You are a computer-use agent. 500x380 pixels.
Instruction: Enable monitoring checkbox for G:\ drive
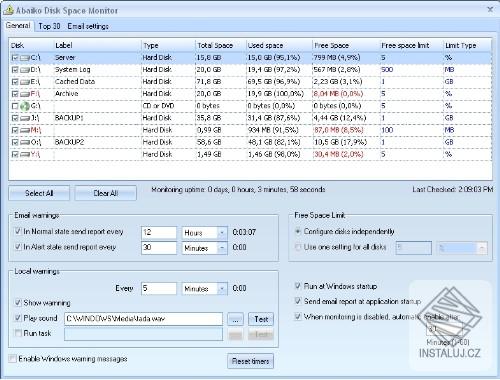(15, 106)
